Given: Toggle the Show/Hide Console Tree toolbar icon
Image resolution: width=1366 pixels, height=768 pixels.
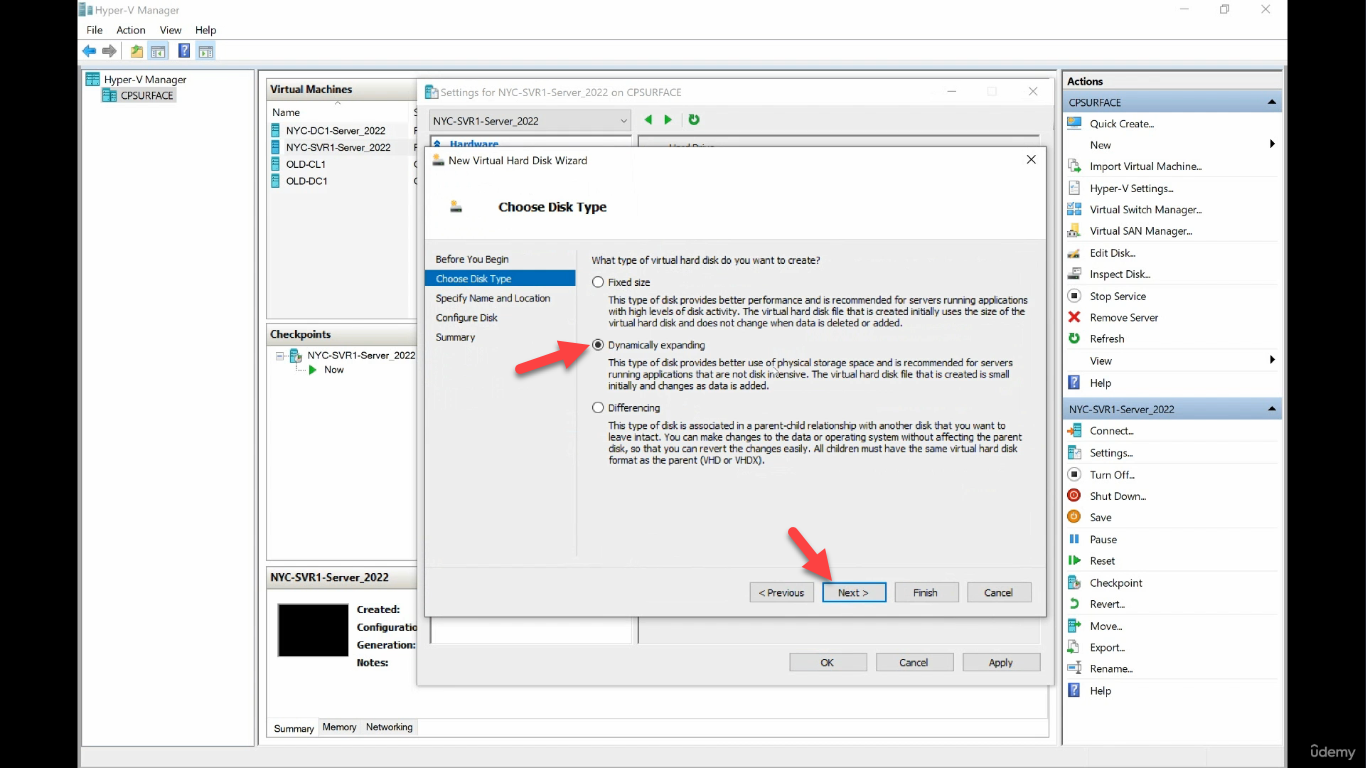Looking at the screenshot, I should 158,51.
